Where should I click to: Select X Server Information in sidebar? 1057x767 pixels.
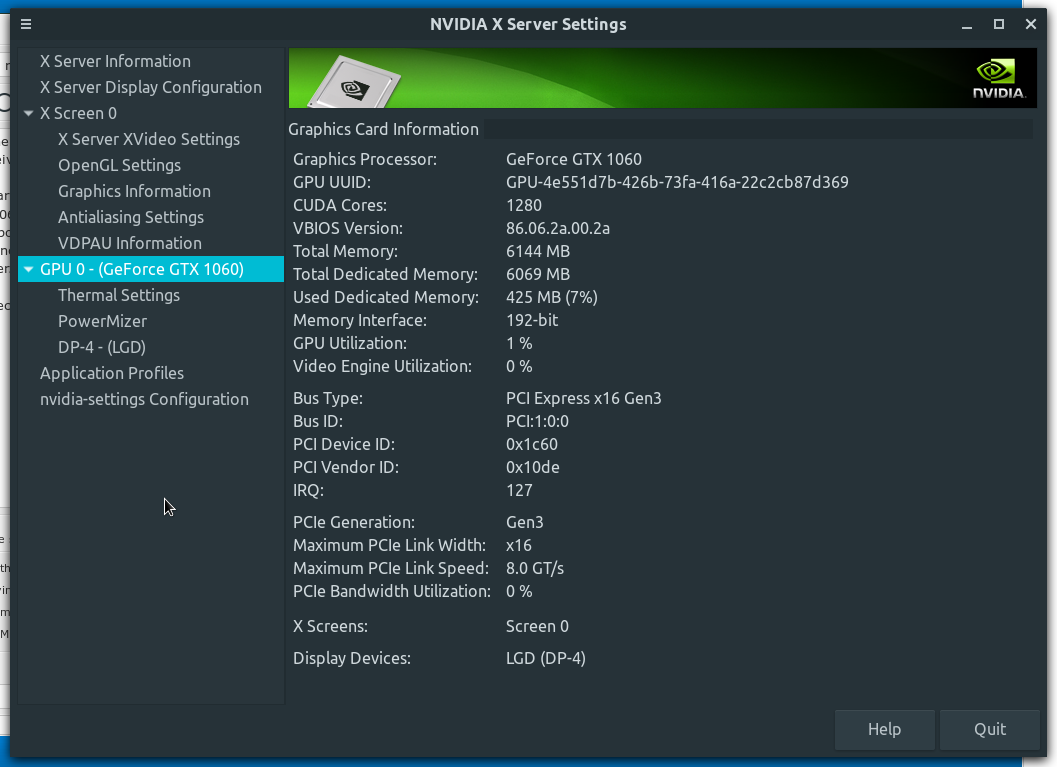coord(115,61)
